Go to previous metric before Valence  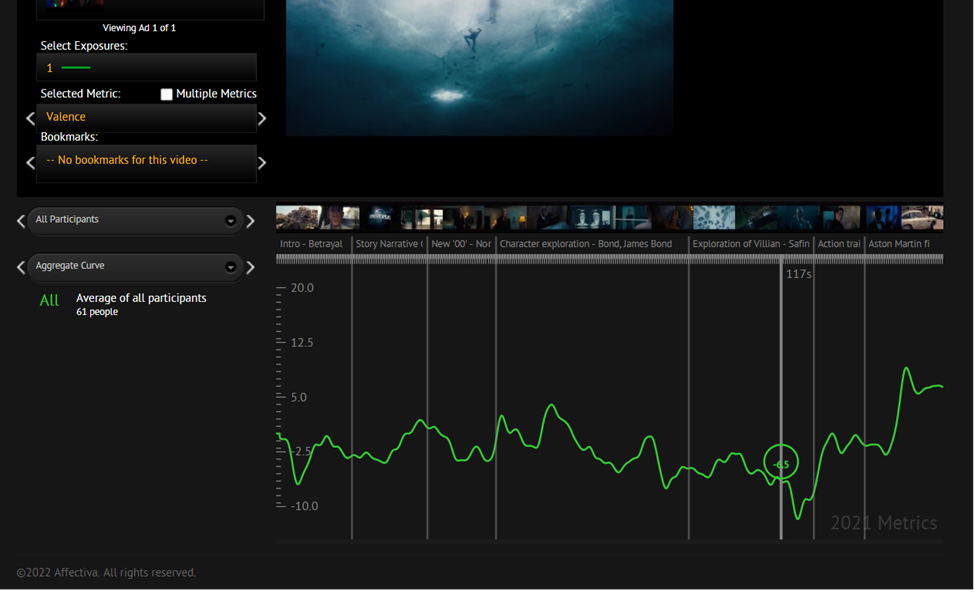coord(30,118)
